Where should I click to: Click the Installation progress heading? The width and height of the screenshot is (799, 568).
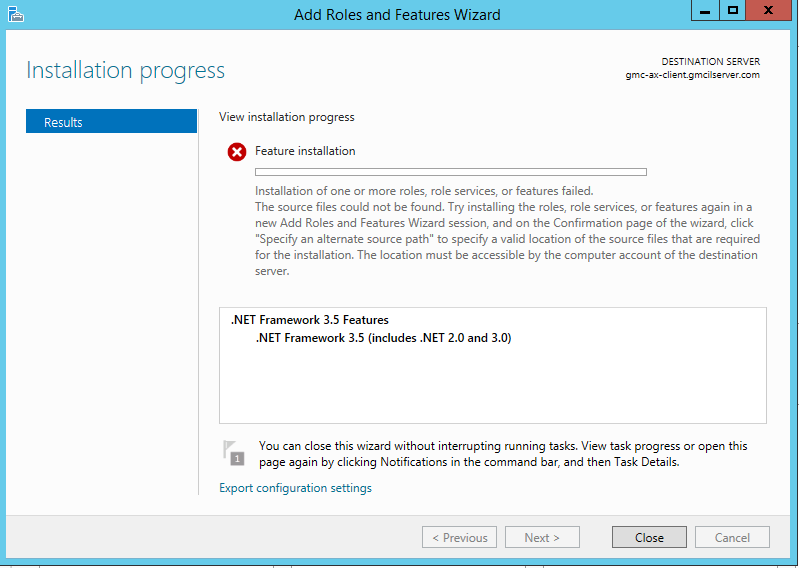click(125, 70)
